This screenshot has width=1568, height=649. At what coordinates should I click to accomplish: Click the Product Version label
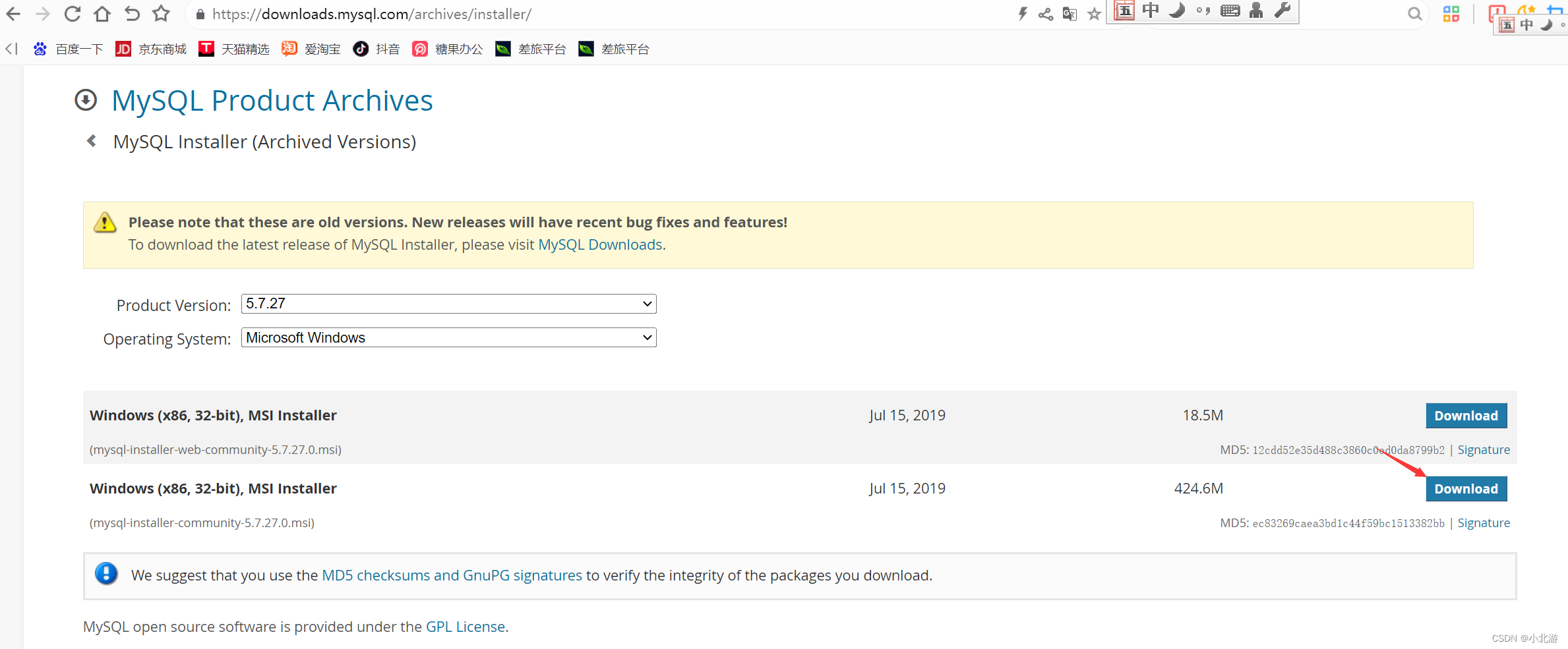[173, 305]
